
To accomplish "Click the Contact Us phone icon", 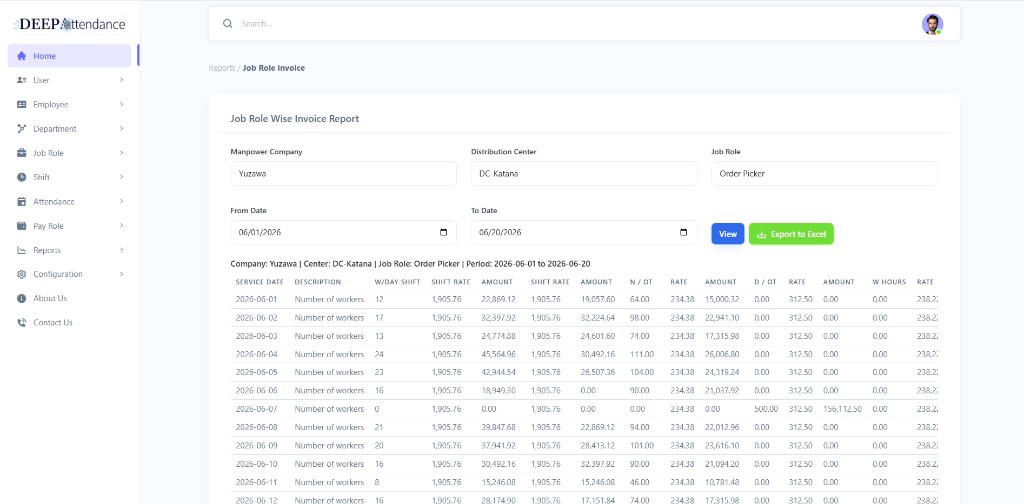I will (x=22, y=323).
